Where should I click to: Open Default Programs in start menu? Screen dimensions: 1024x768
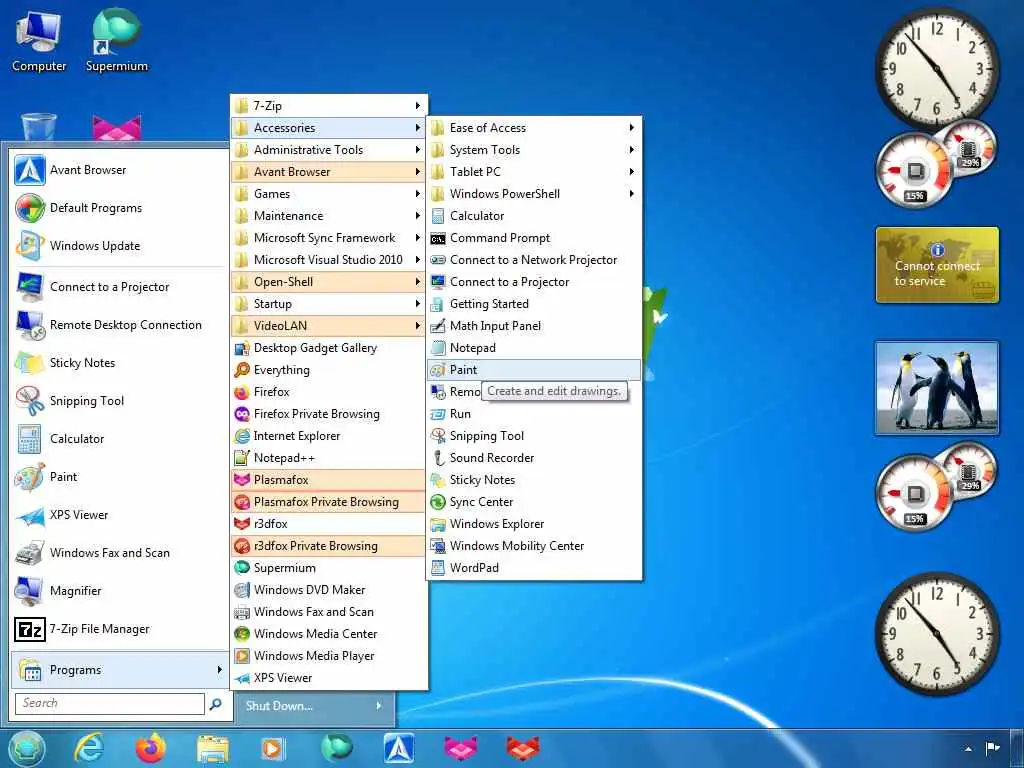[x=118, y=208]
